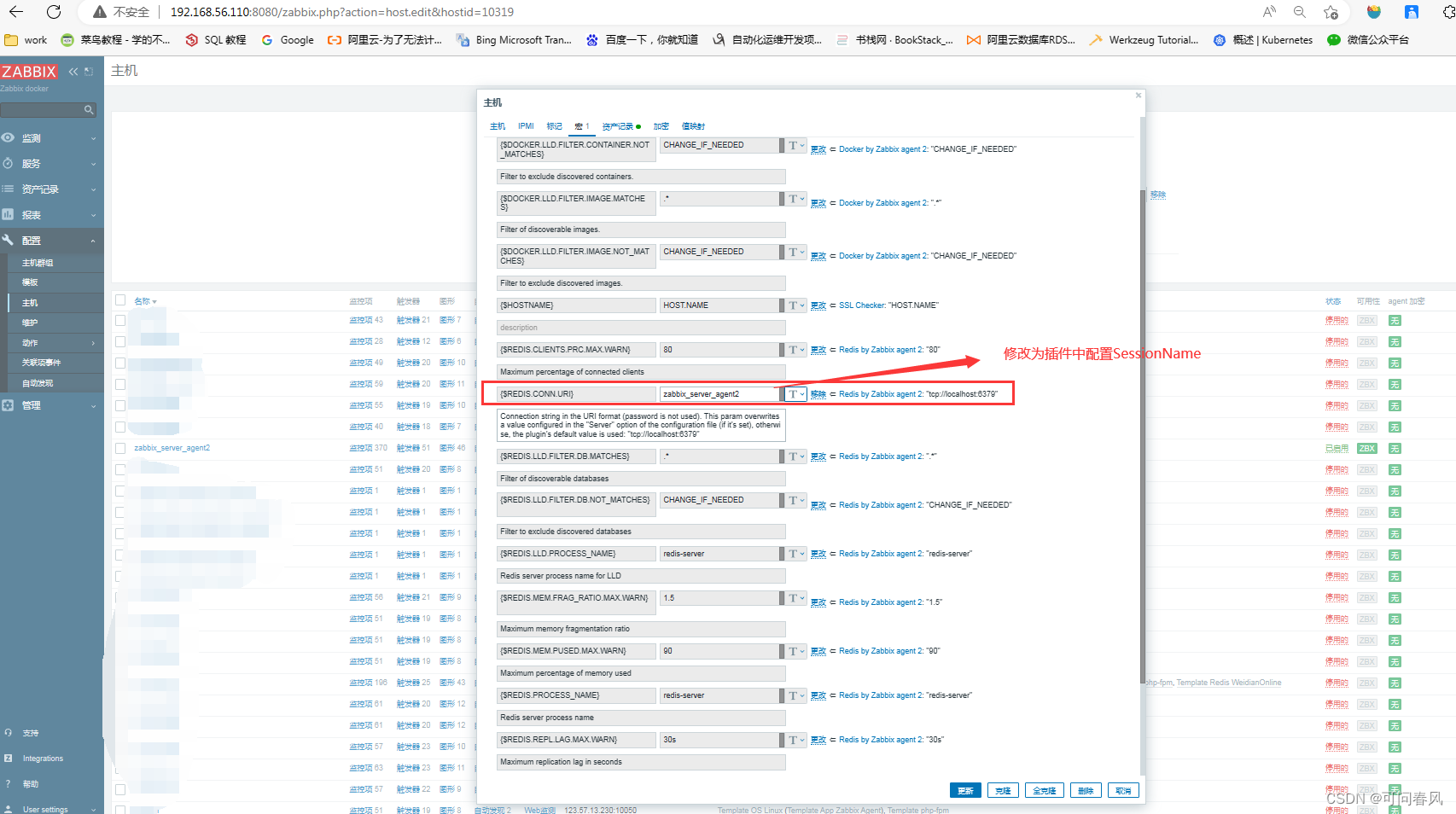Viewport: 1456px width, 814px height.
Task: Expand the 动作 submenu arrow
Action: pyautogui.click(x=93, y=343)
